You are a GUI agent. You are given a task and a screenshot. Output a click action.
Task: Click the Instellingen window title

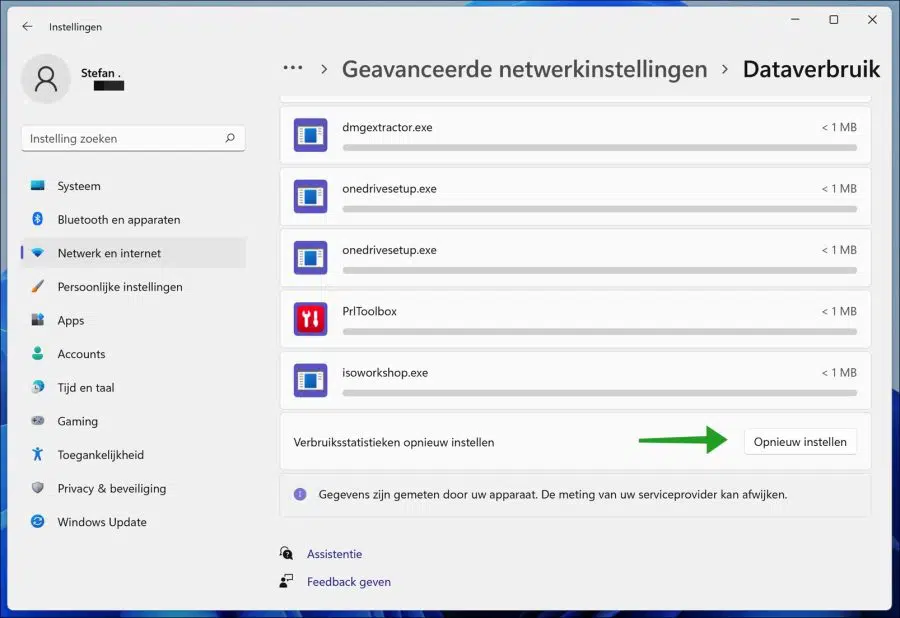pos(75,26)
